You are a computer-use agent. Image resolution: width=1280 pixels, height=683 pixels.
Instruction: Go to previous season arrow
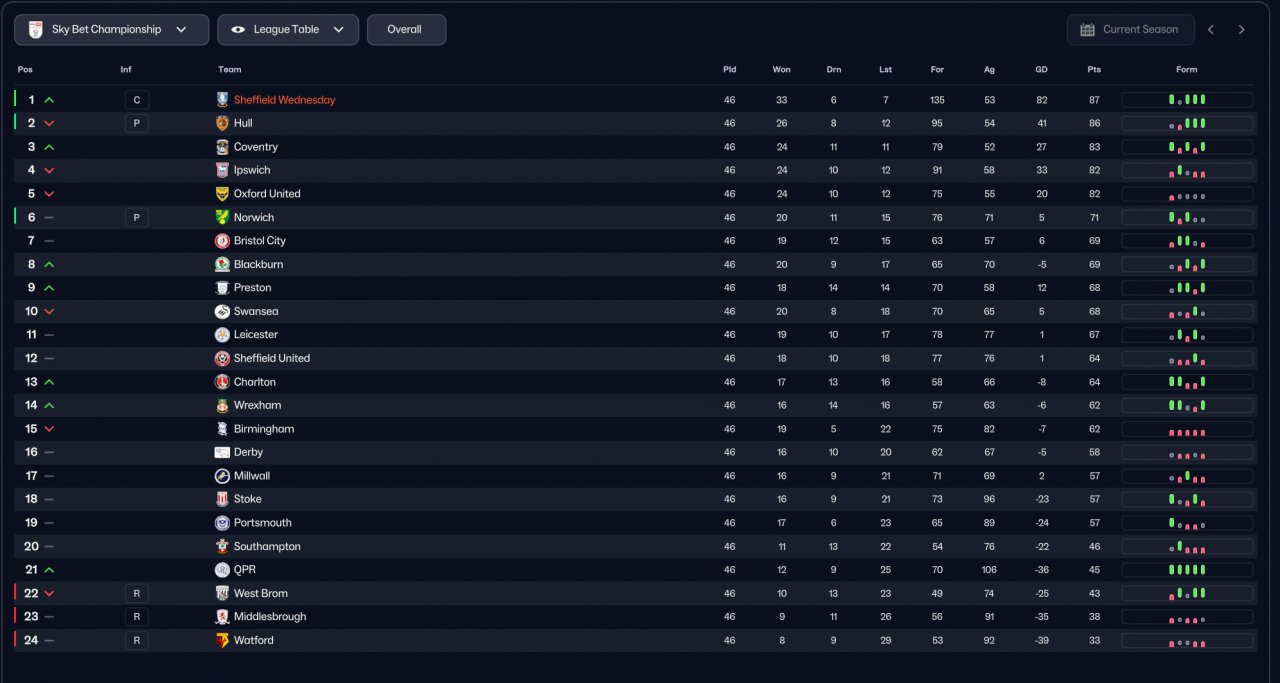tap(1211, 30)
